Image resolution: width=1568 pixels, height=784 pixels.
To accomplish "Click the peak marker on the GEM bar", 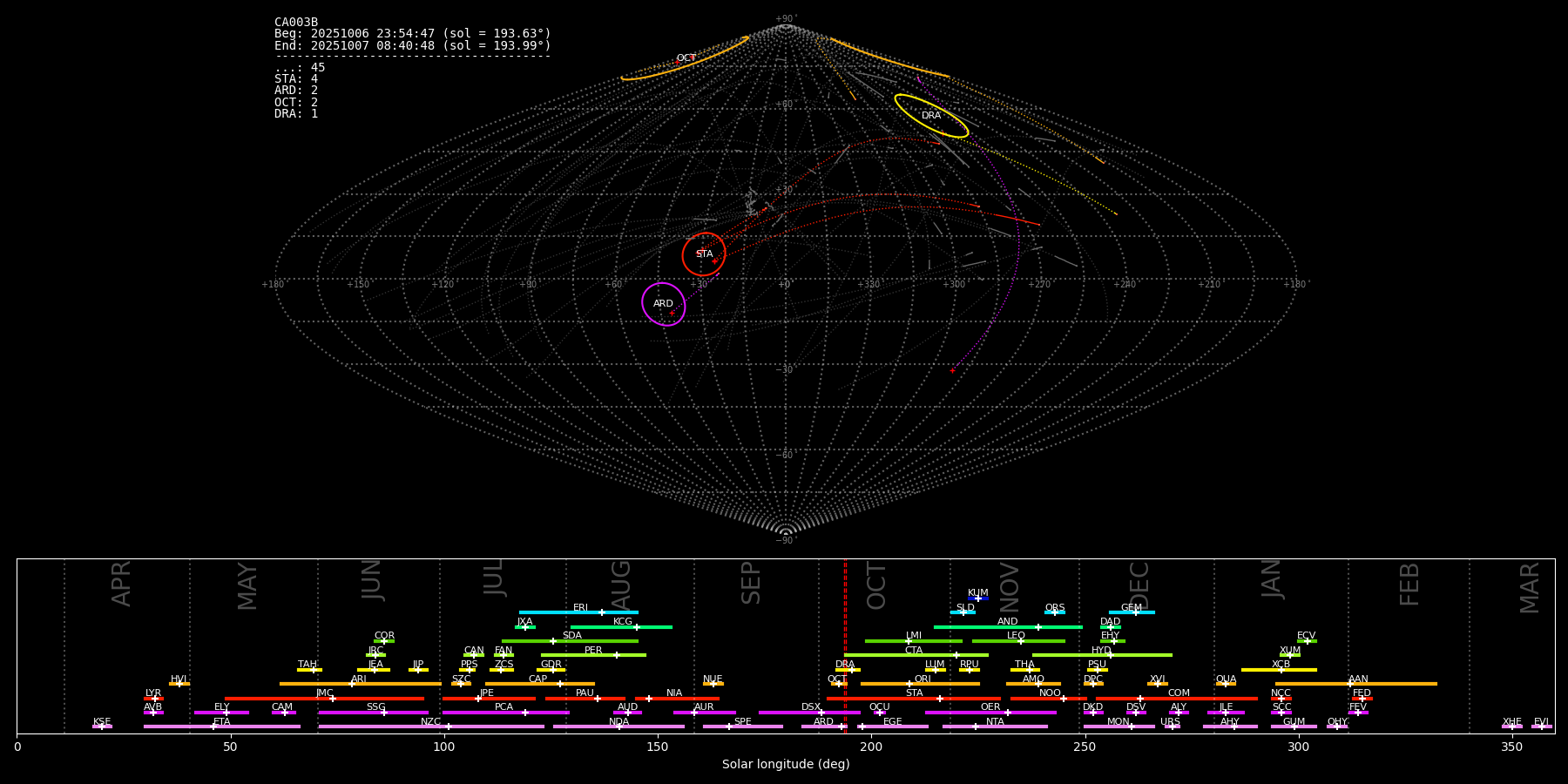I will point(1135,612).
